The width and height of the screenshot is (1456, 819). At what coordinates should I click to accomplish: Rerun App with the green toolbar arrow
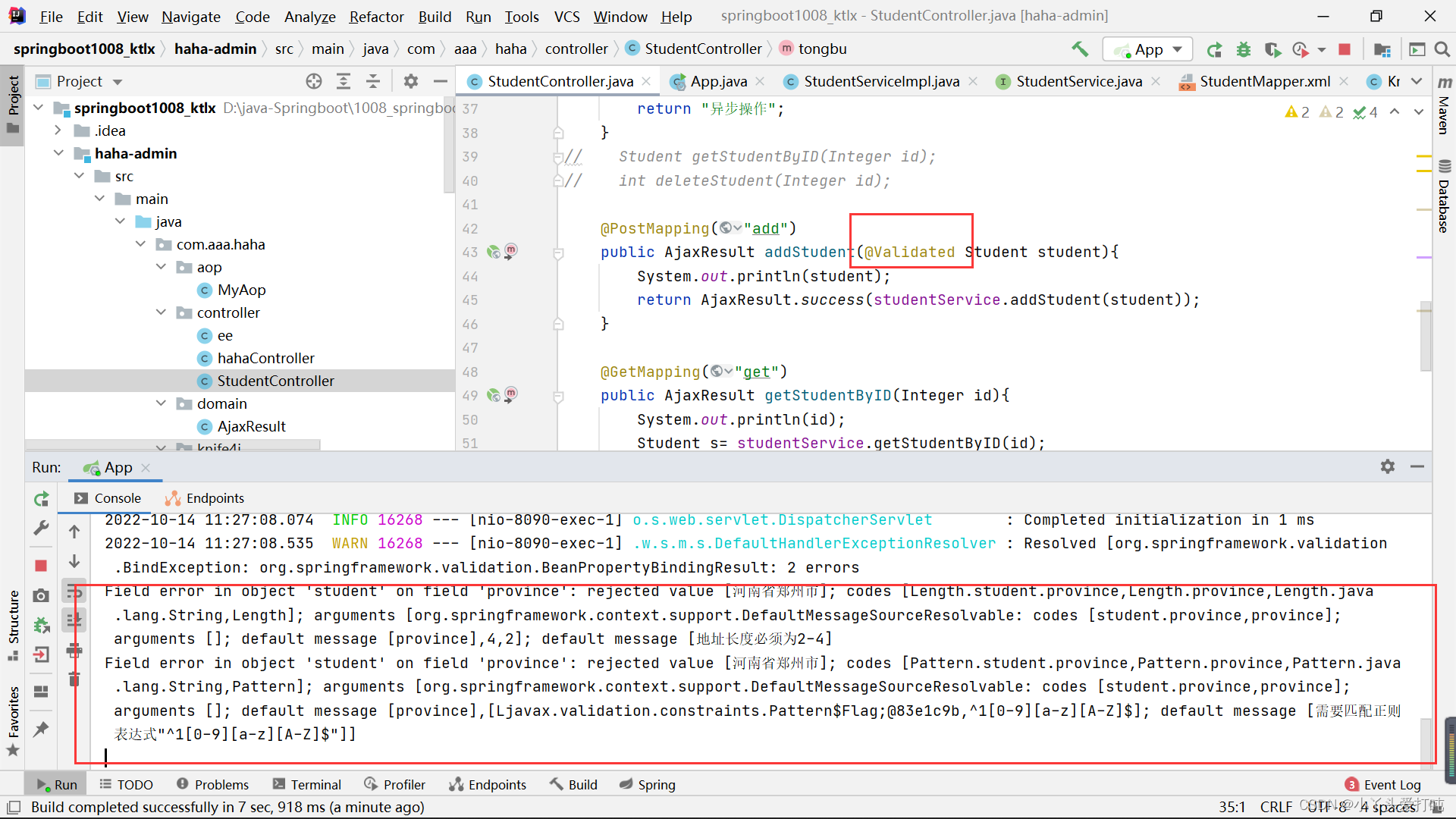tap(1214, 49)
